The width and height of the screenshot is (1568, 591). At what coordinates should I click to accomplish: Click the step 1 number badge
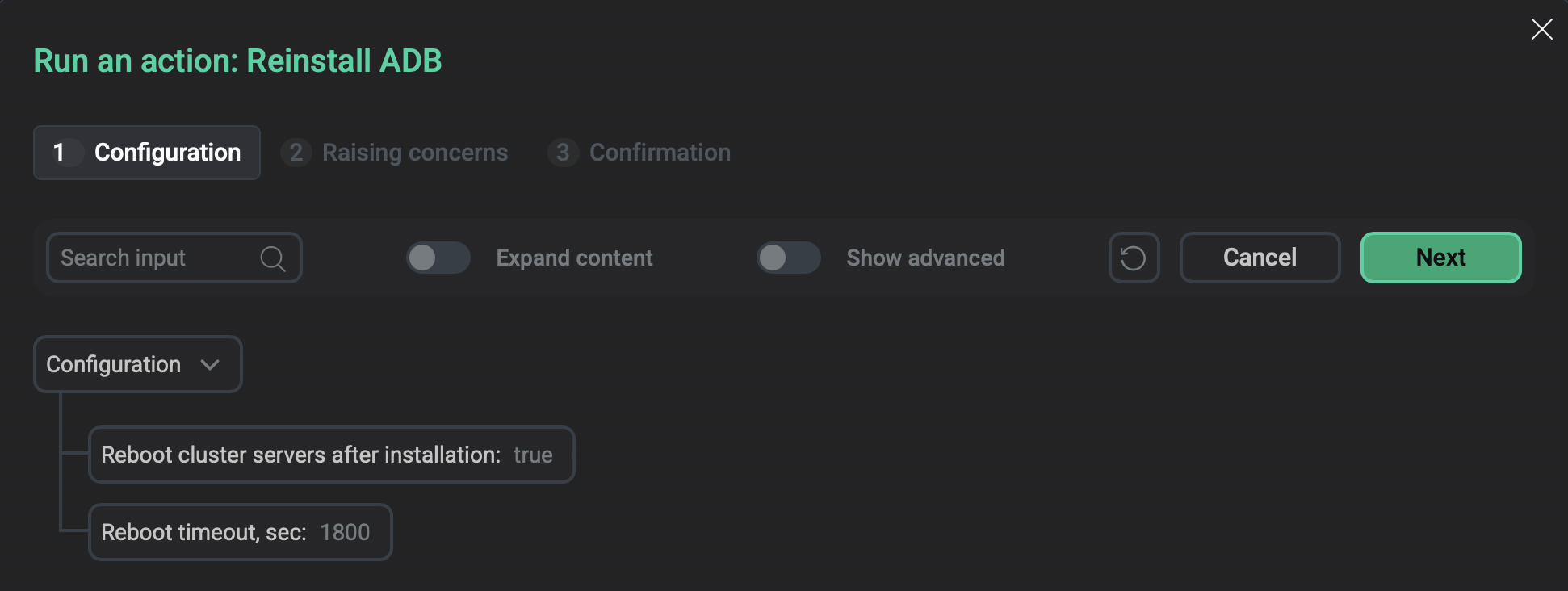point(59,153)
